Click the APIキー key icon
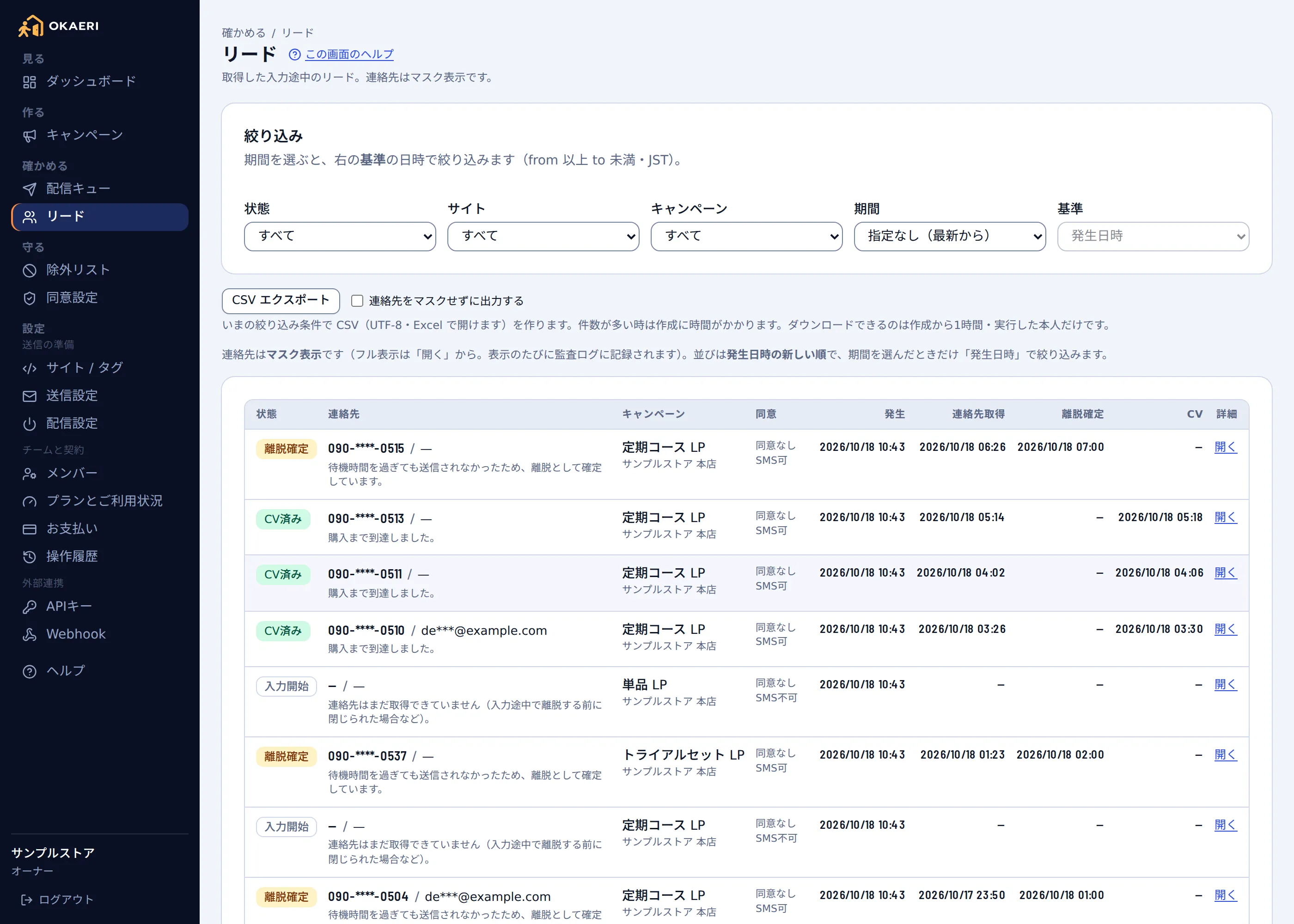This screenshot has height=924, width=1294. pyautogui.click(x=30, y=607)
